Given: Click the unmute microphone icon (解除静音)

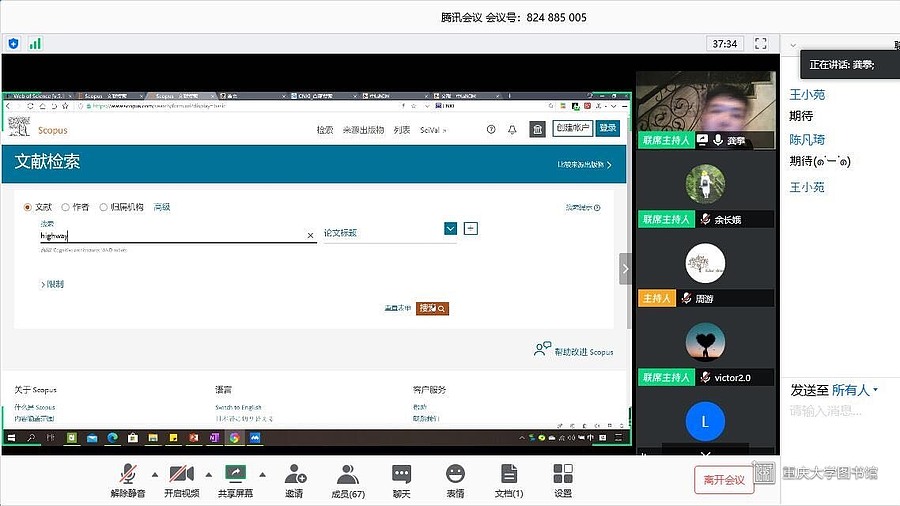Looking at the screenshot, I should click(x=127, y=474).
